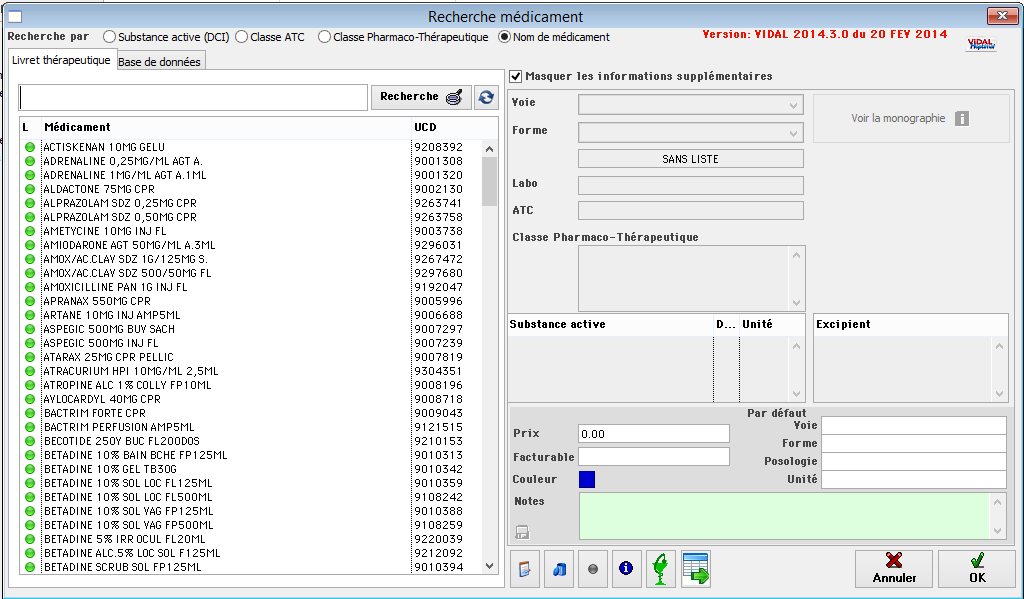Click the Prix field showing 0.00
The height and width of the screenshot is (599, 1024).
(x=654, y=434)
